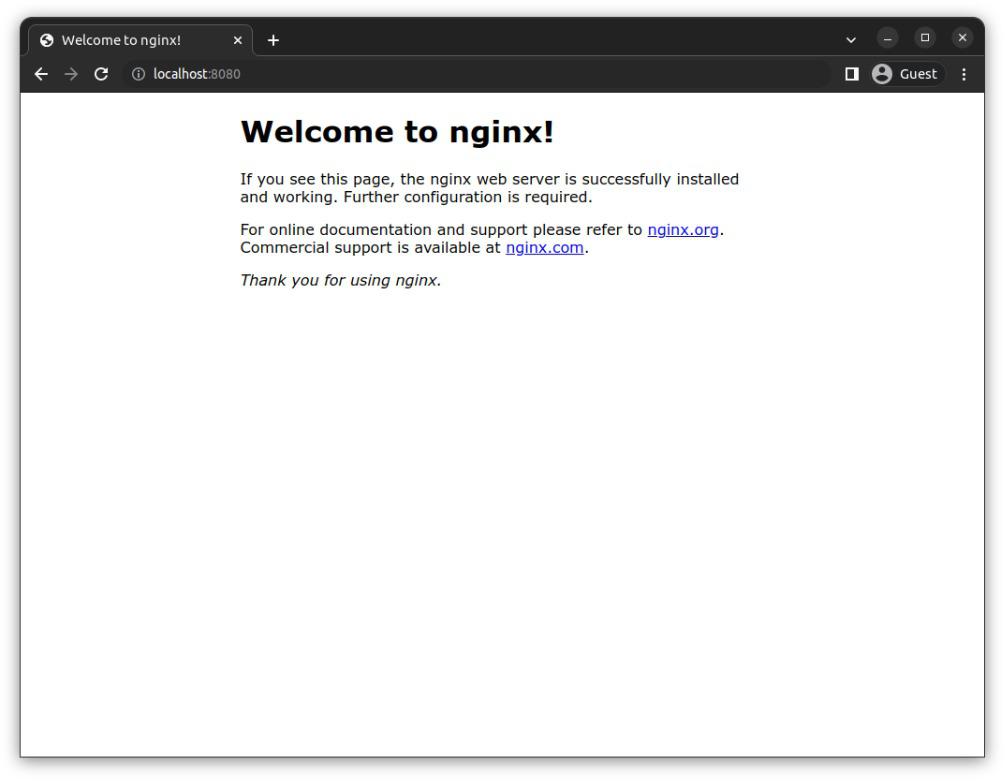Follow the nginx.org documentation link
This screenshot has height=781, width=1006.
point(684,229)
